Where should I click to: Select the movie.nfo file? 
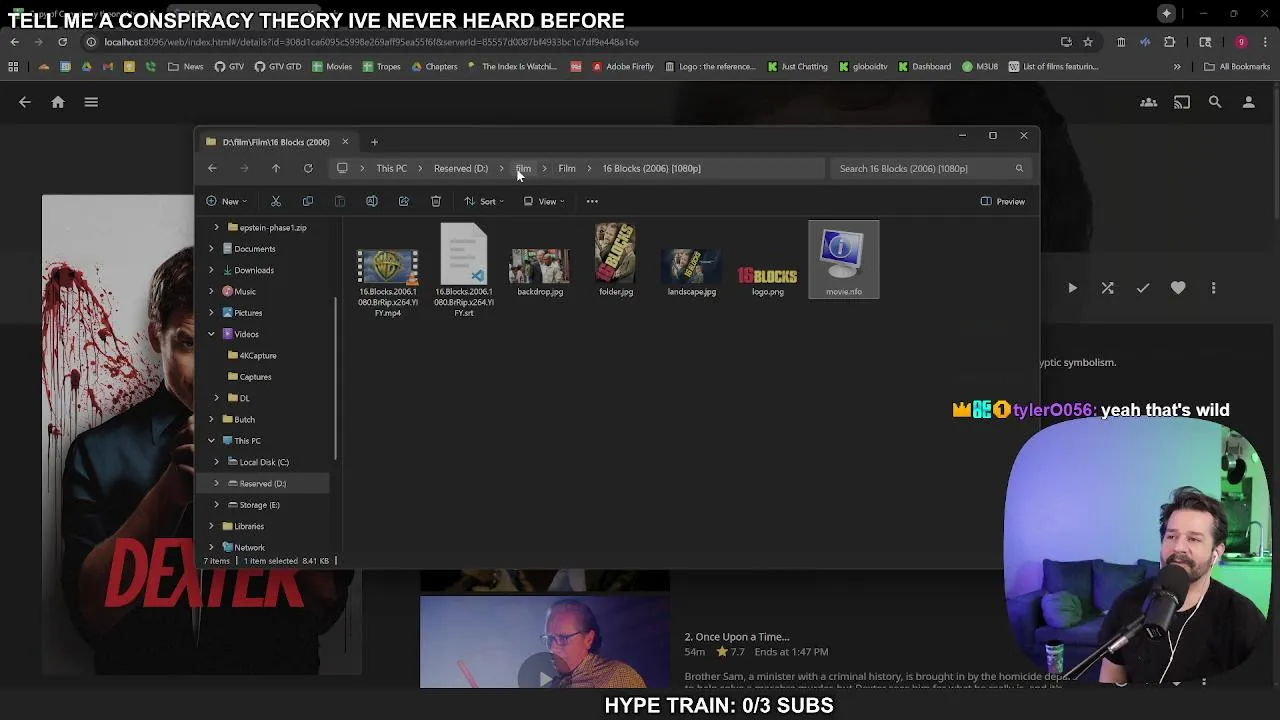click(844, 260)
